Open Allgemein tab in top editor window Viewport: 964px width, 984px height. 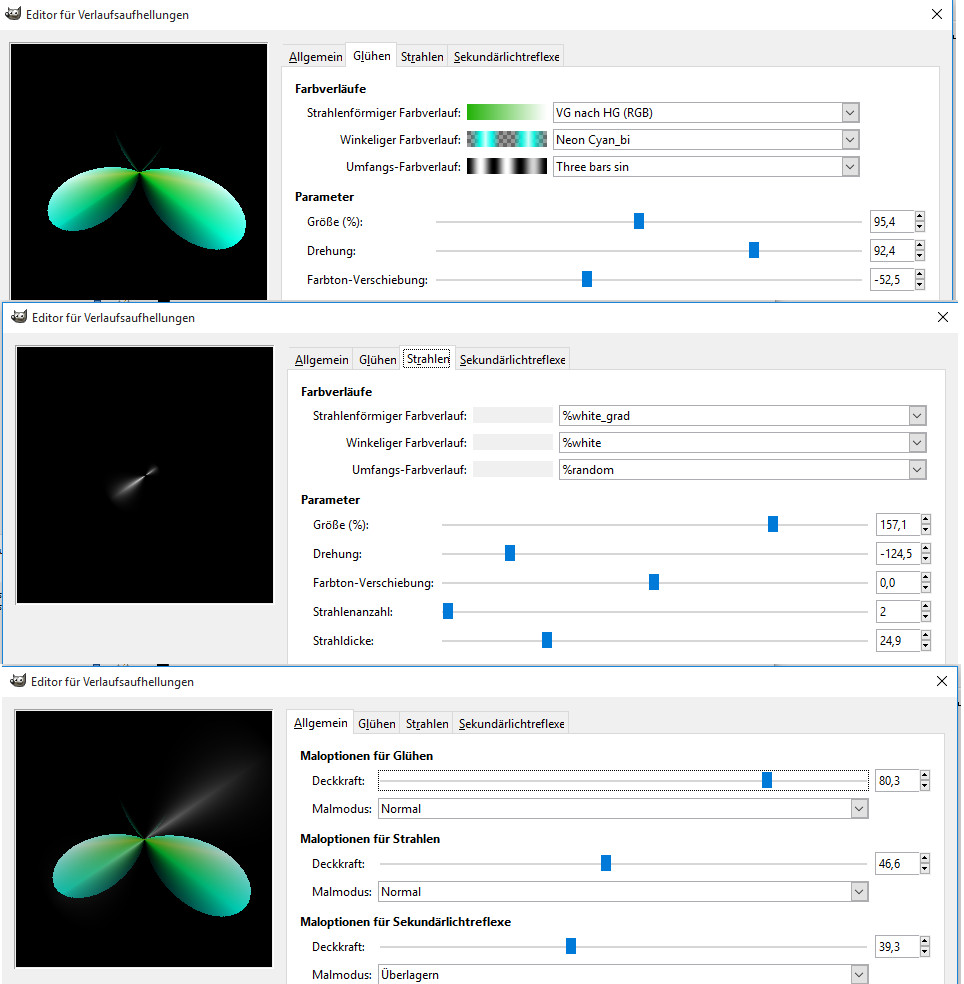pyautogui.click(x=316, y=56)
